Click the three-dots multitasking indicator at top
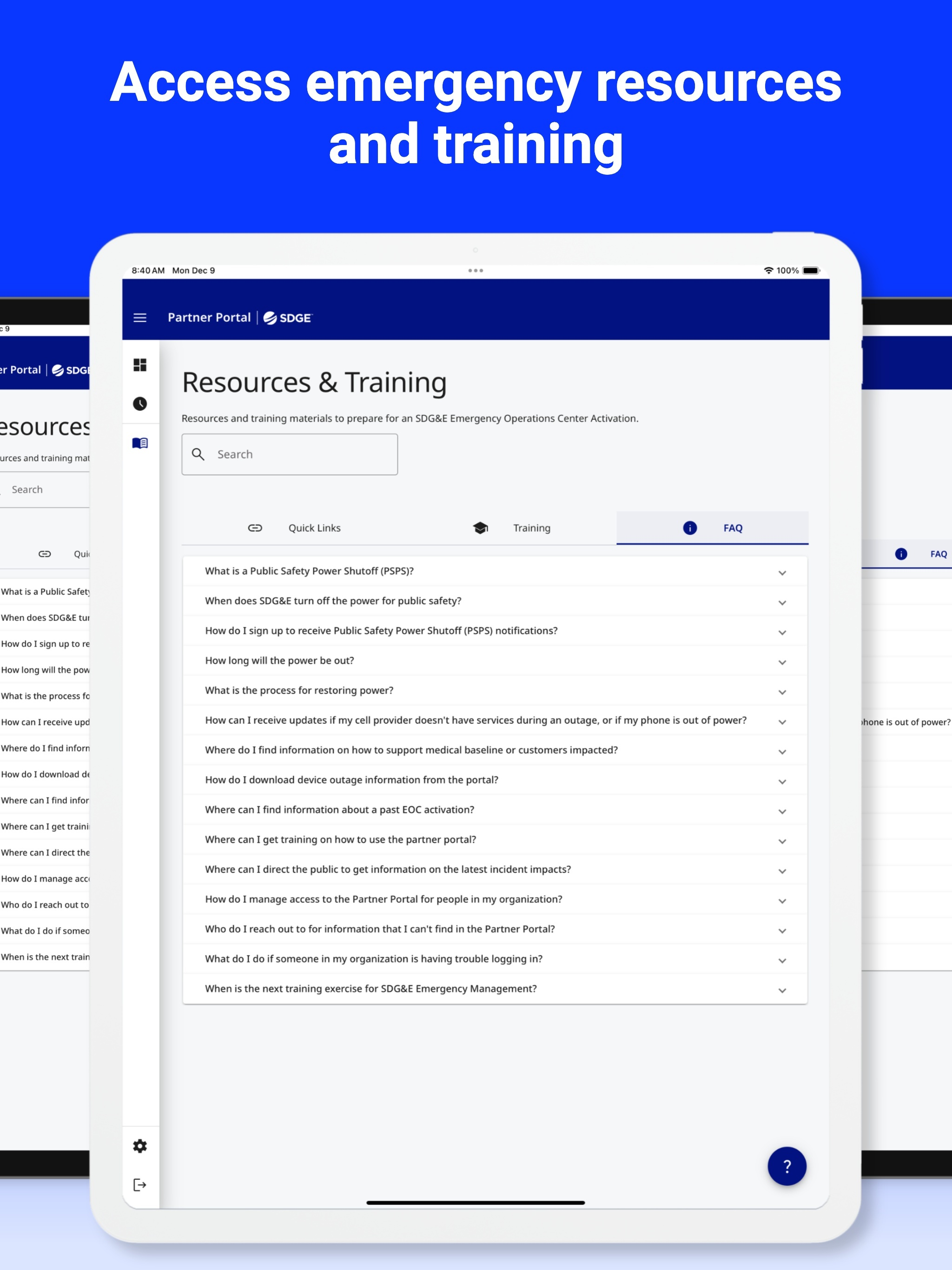Image resolution: width=952 pixels, height=1270 pixels. pos(475,271)
